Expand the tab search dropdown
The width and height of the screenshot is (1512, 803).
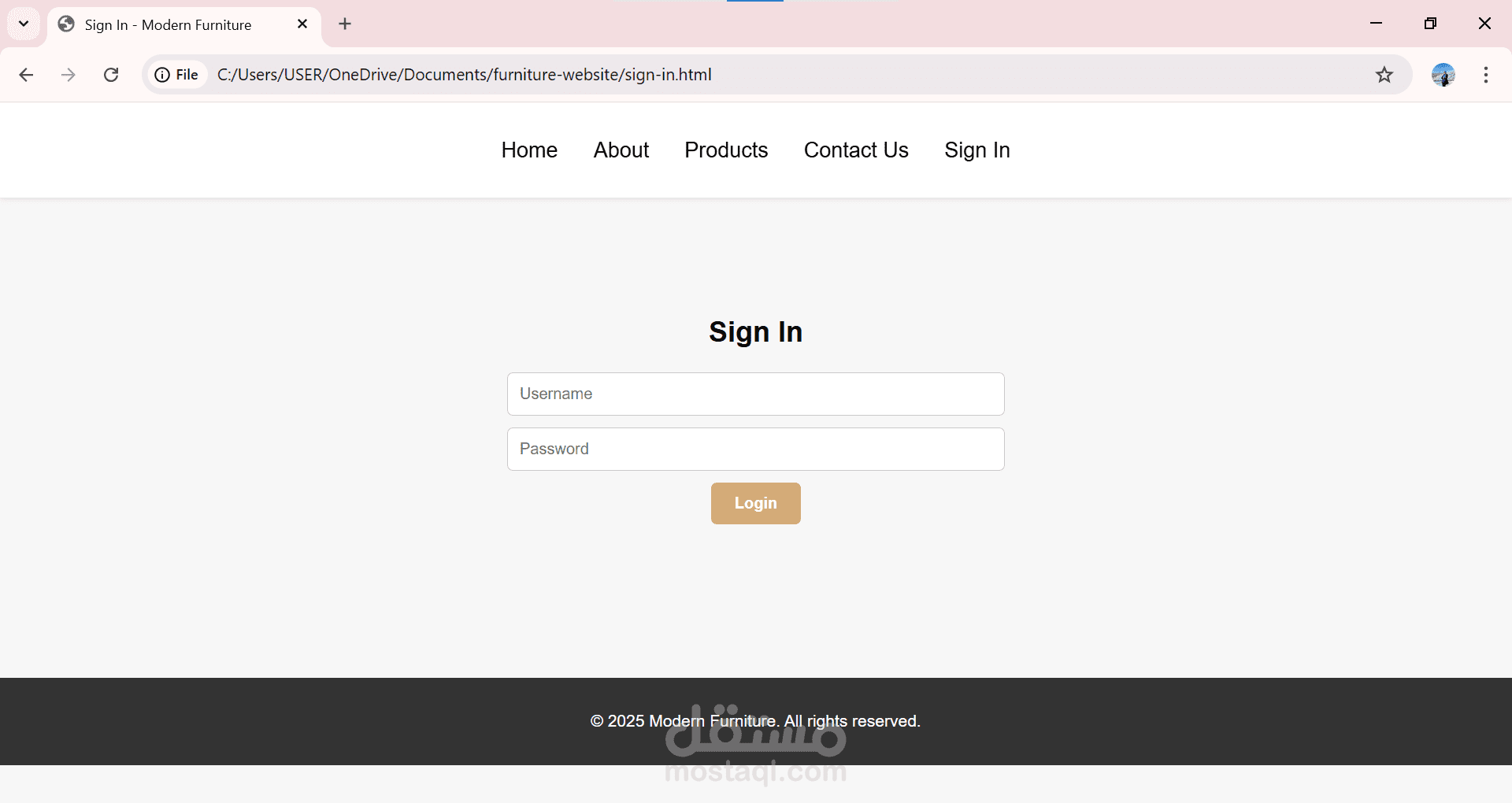tap(24, 24)
